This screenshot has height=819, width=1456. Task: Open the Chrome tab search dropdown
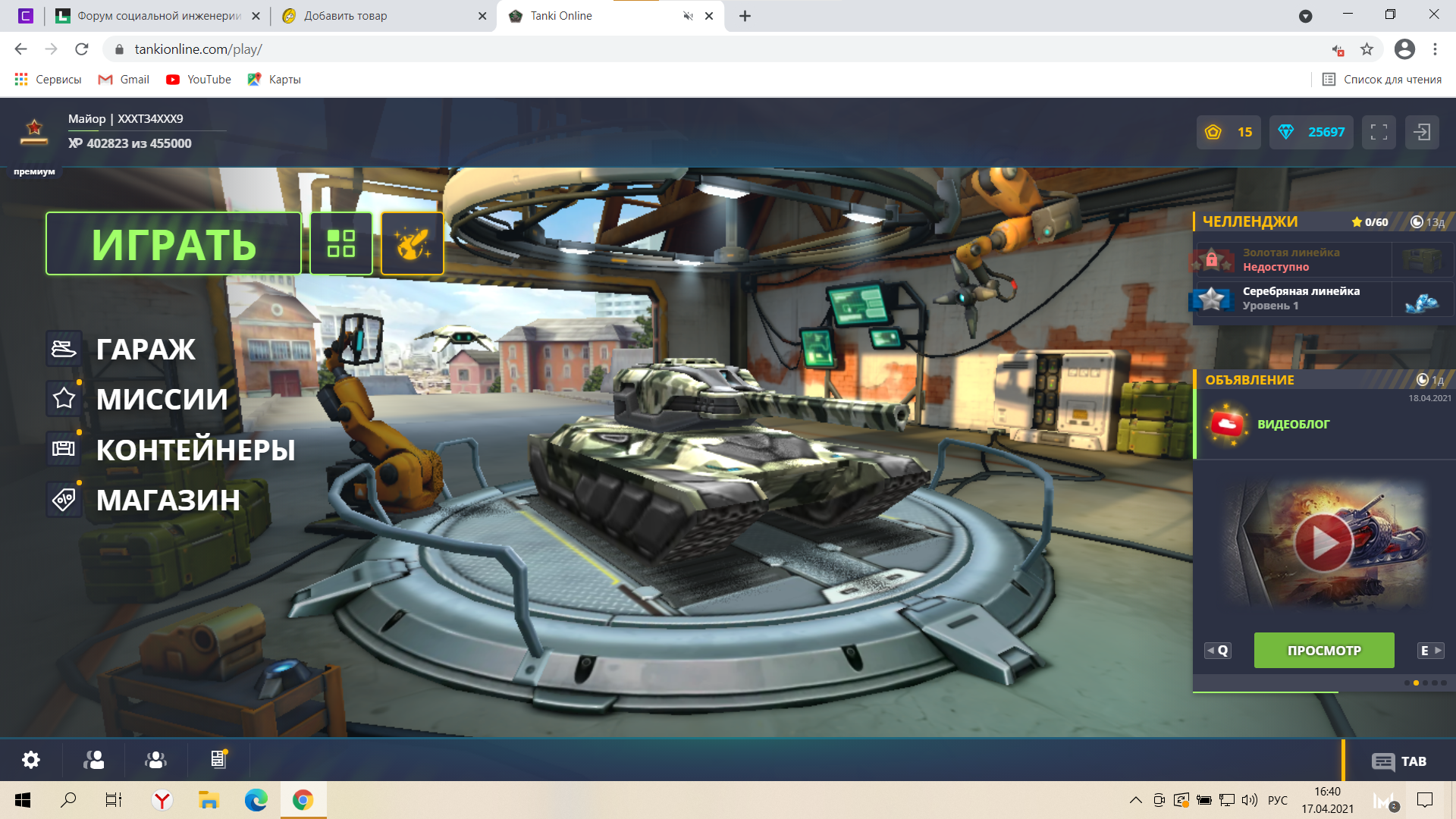(x=1305, y=16)
